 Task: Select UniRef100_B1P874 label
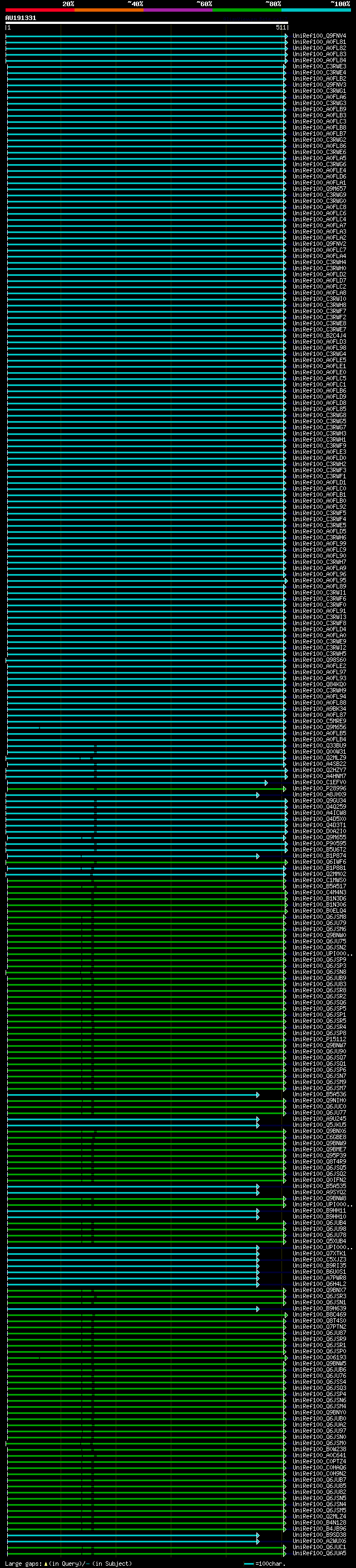pyautogui.click(x=319, y=856)
